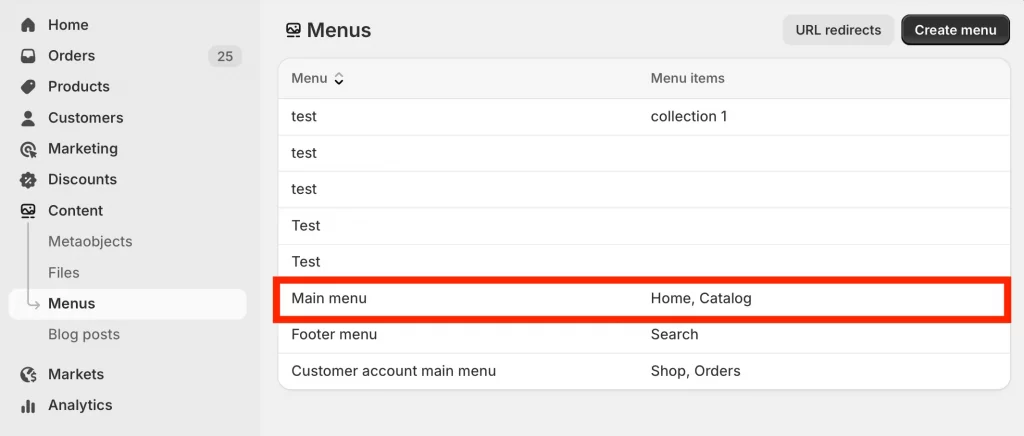Open the Main menu row
Screen dimensions: 1024x436
tap(336, 299)
